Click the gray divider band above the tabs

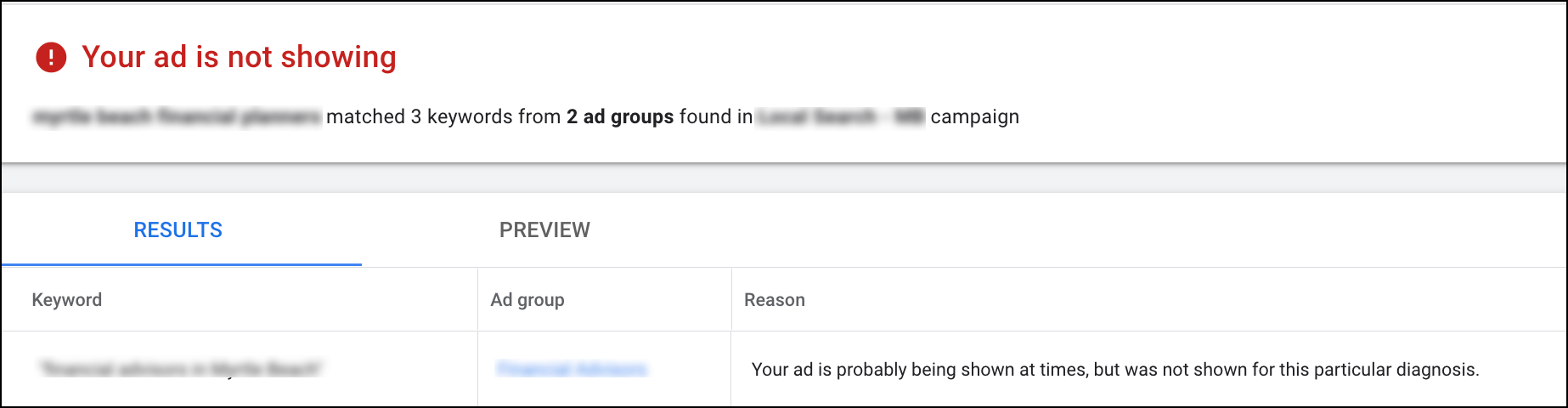[x=784, y=178]
